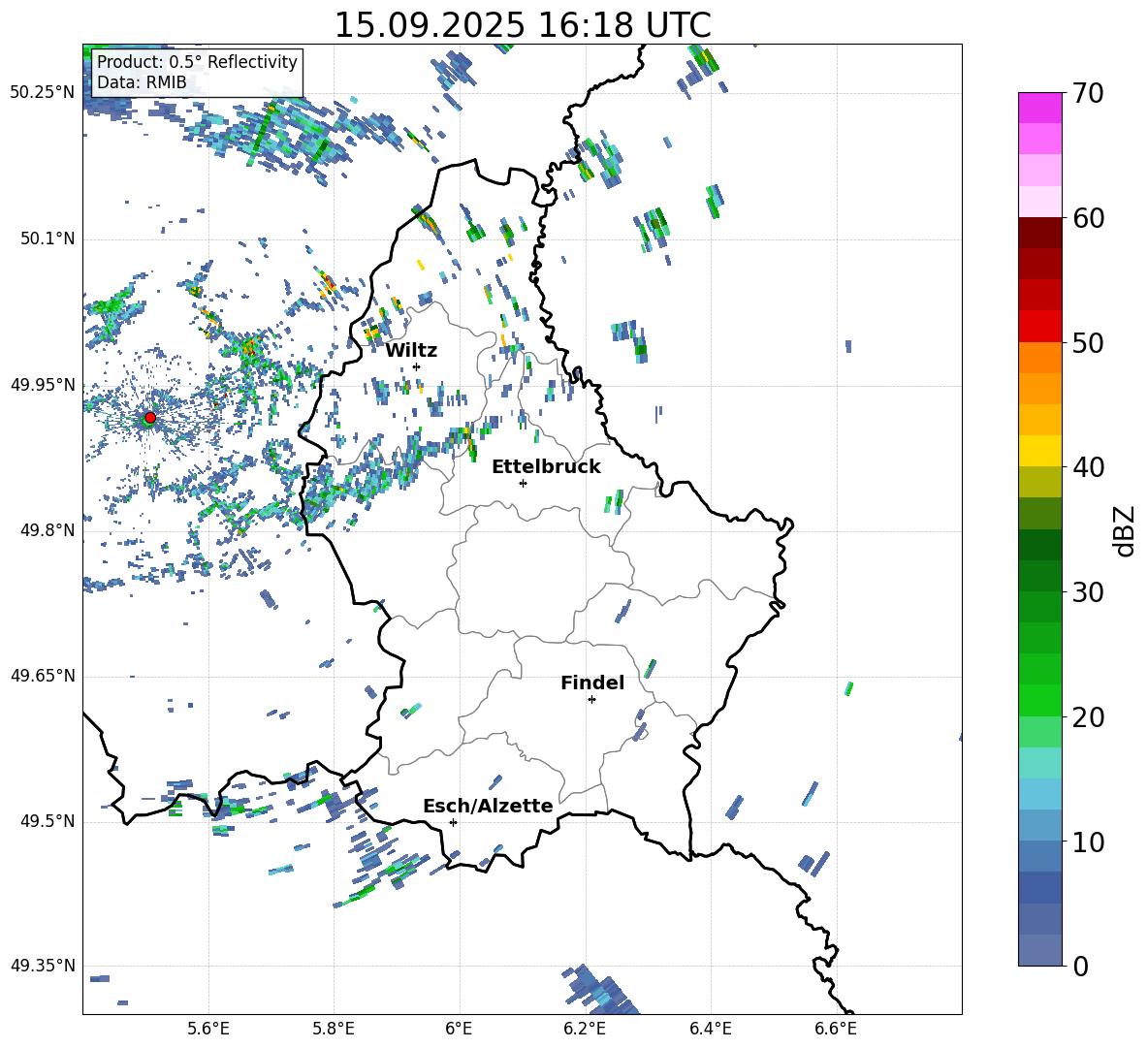Click the Product: 0.5° Reflectivity text
This screenshot has width=1148, height=1048.
(197, 62)
